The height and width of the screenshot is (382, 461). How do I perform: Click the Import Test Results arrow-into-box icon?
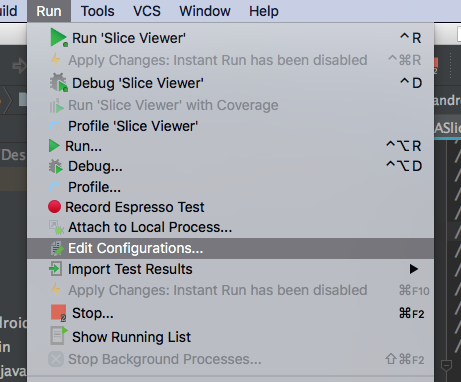[55, 269]
